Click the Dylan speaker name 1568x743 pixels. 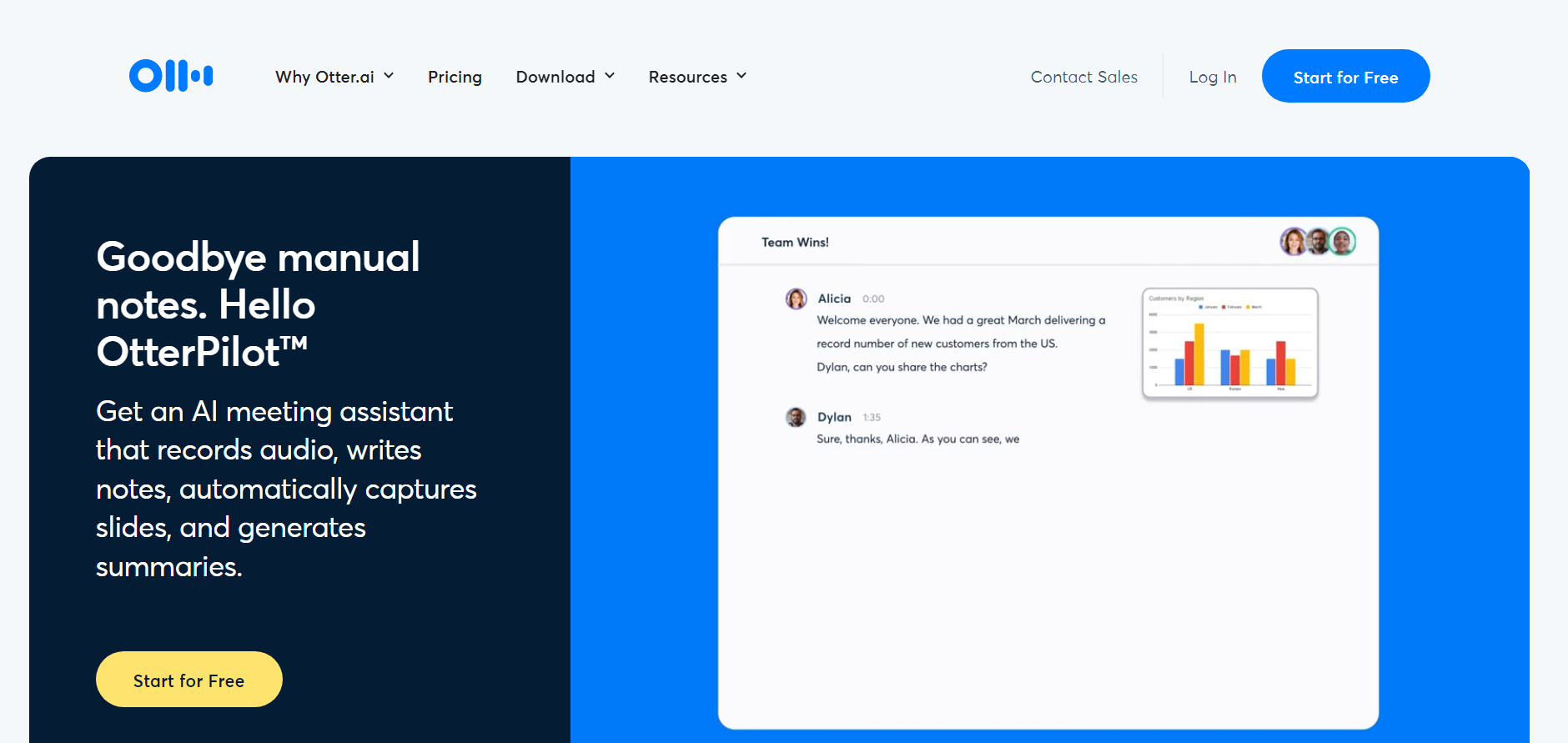click(x=834, y=417)
